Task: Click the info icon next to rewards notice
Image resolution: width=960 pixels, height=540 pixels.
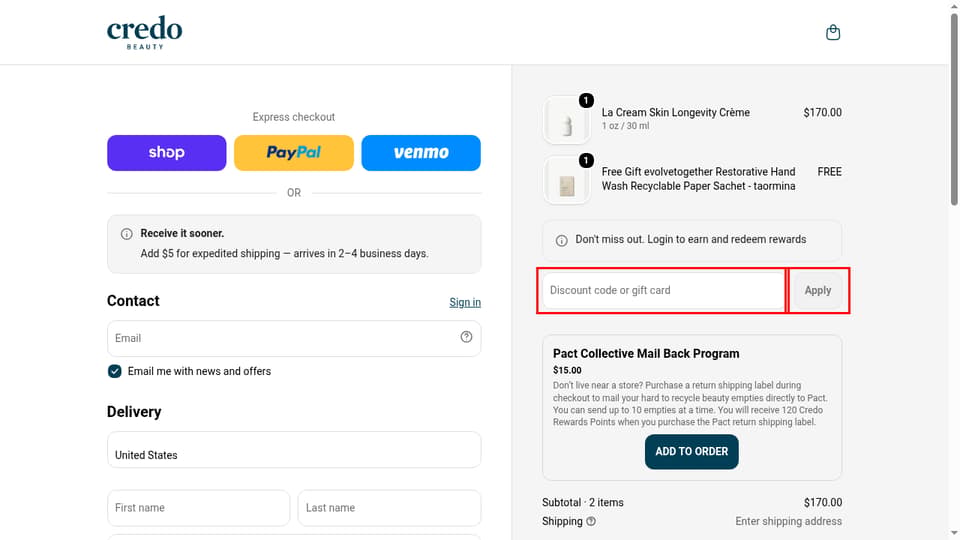Action: pos(561,241)
